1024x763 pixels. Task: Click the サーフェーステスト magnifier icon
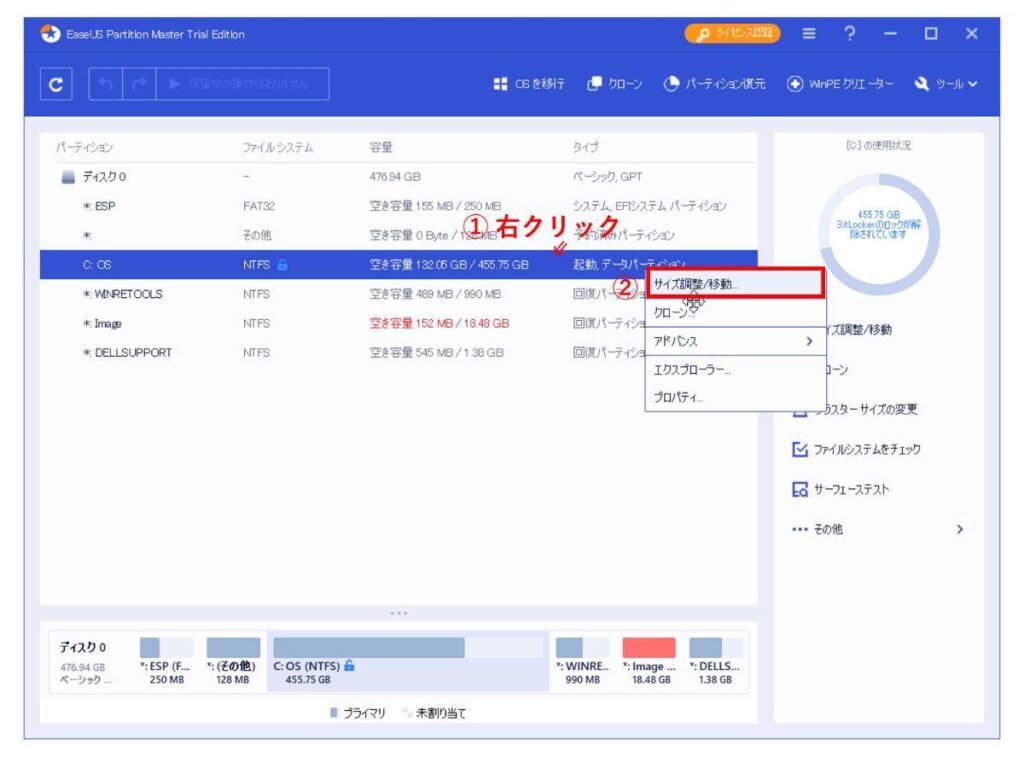(799, 489)
